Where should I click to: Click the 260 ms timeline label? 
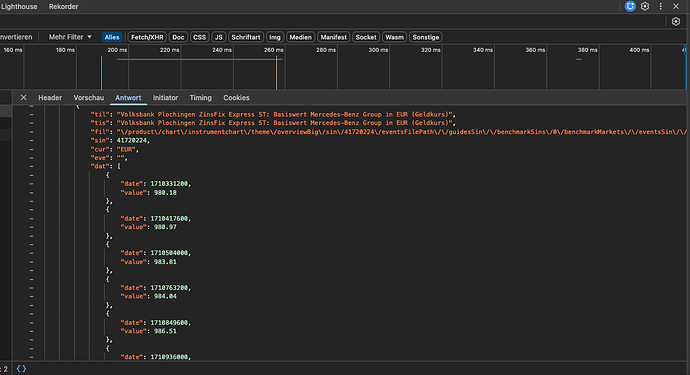[x=274, y=50]
